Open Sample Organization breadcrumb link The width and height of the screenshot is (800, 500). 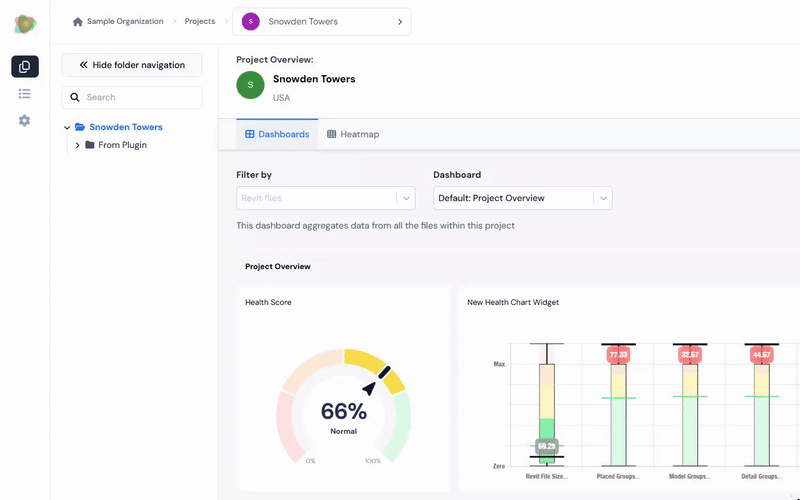(125, 21)
